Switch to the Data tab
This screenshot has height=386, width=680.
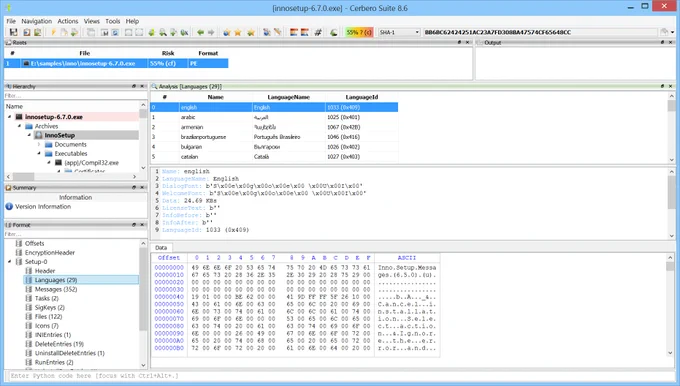tap(161, 248)
